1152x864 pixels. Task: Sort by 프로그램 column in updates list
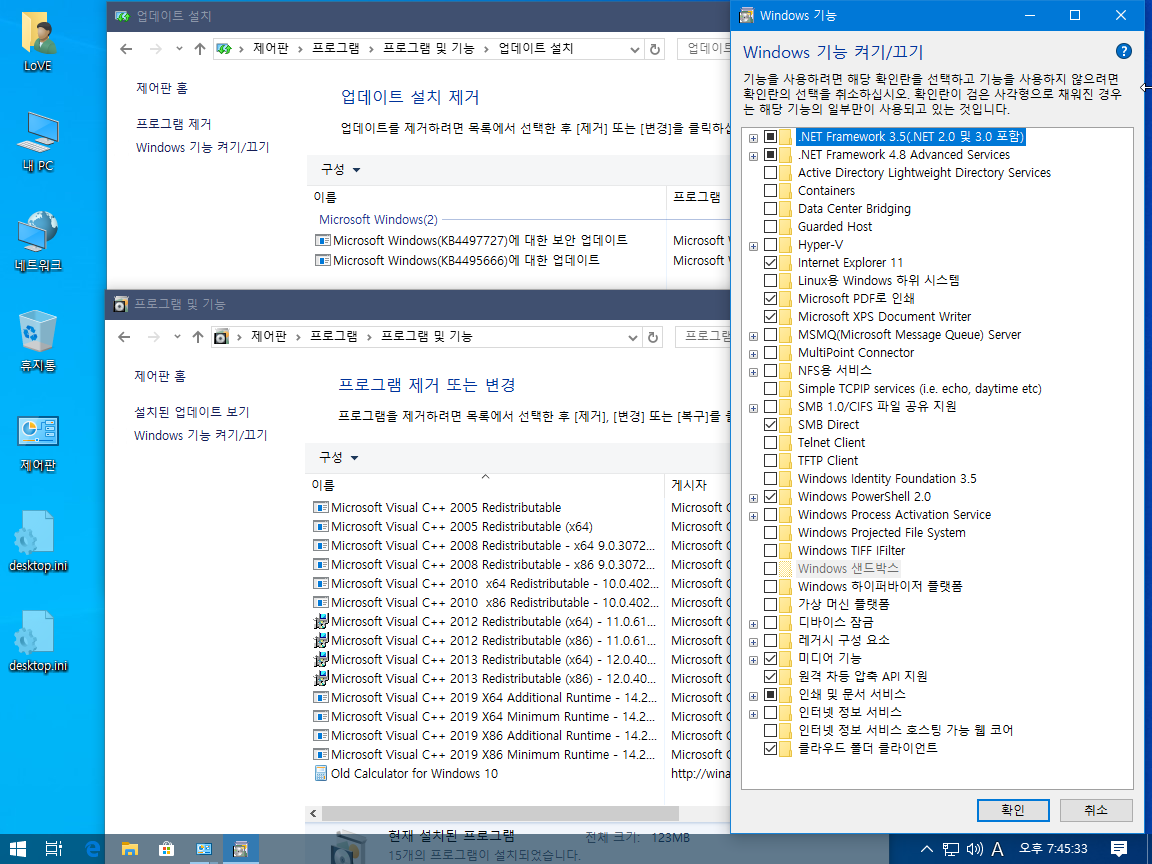coord(699,197)
